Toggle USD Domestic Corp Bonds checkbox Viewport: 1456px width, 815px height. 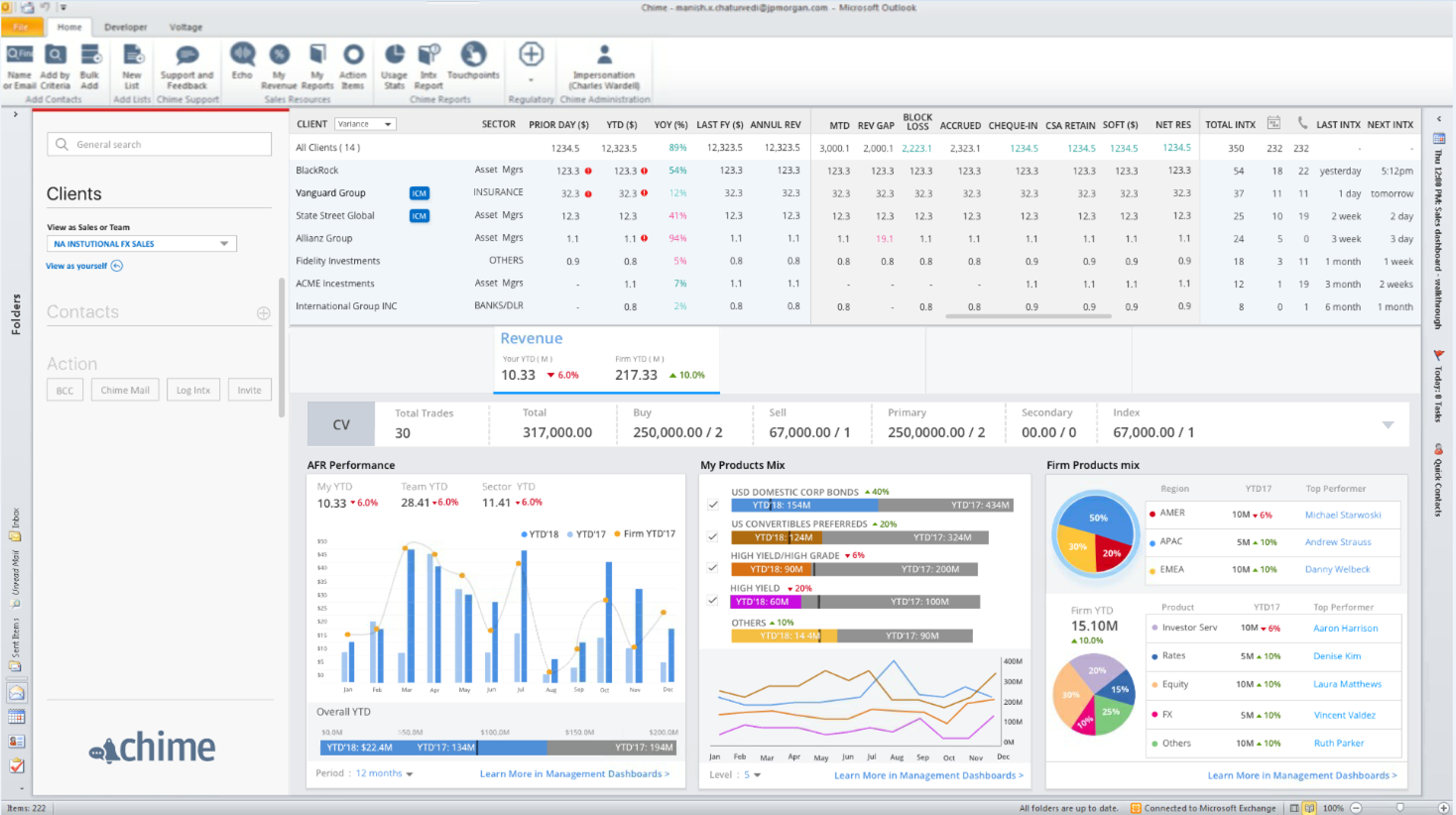[713, 505]
